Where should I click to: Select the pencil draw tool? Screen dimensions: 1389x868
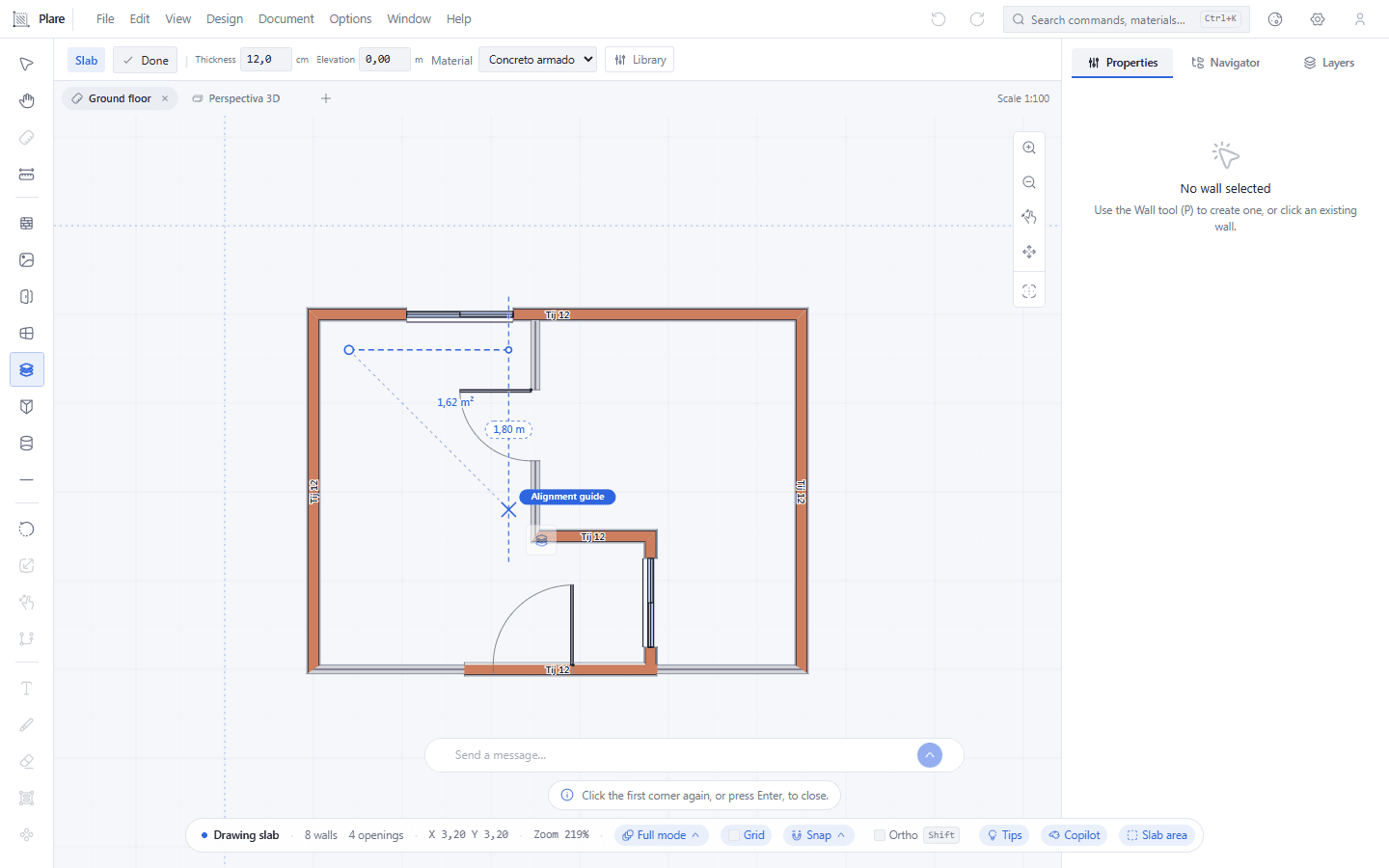click(x=27, y=725)
